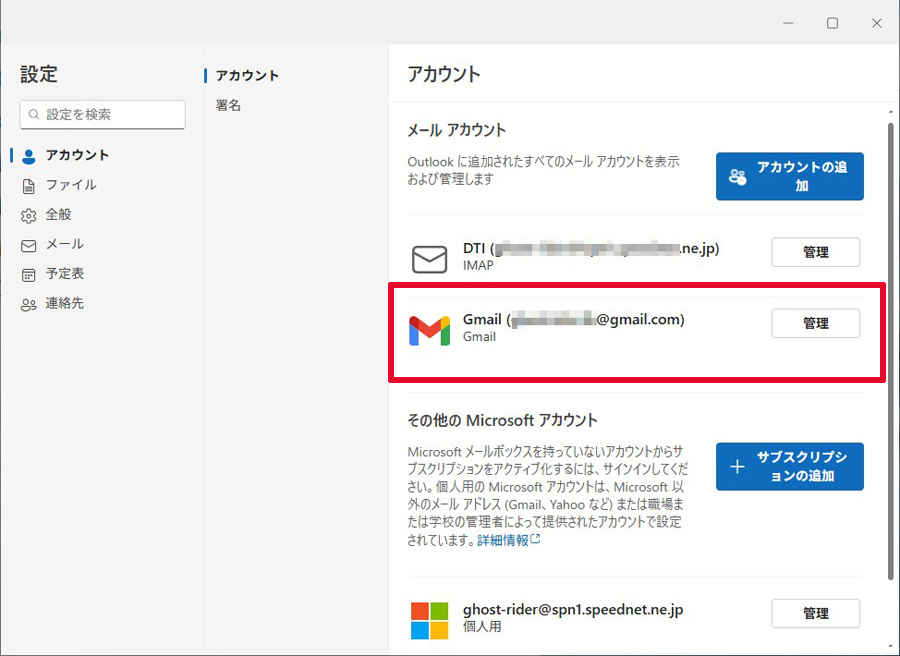Click the people icon beside 連絡先
Screen dimensions: 900x656
pyautogui.click(x=28, y=305)
